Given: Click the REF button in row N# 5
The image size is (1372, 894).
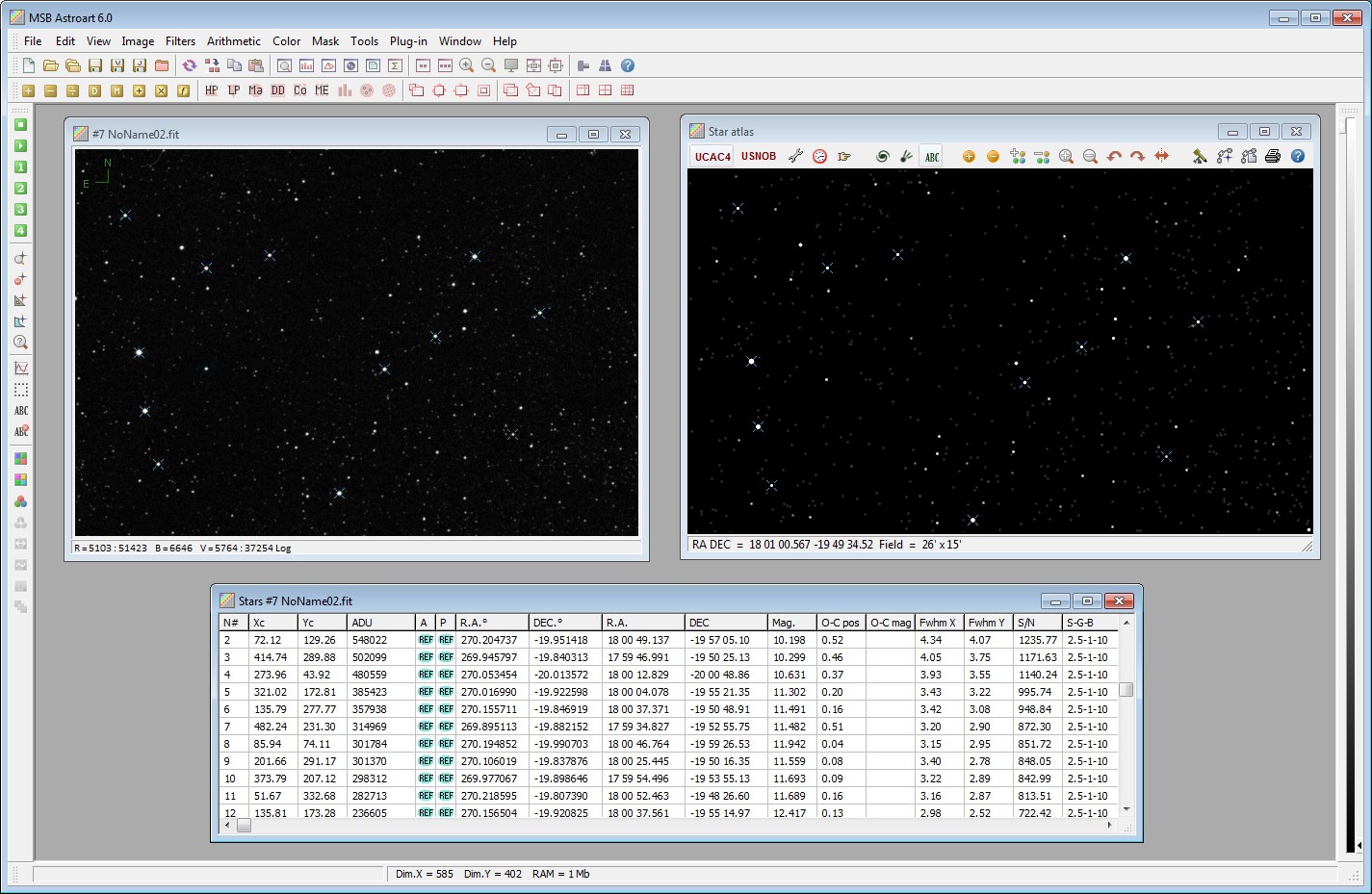Looking at the screenshot, I should (426, 691).
